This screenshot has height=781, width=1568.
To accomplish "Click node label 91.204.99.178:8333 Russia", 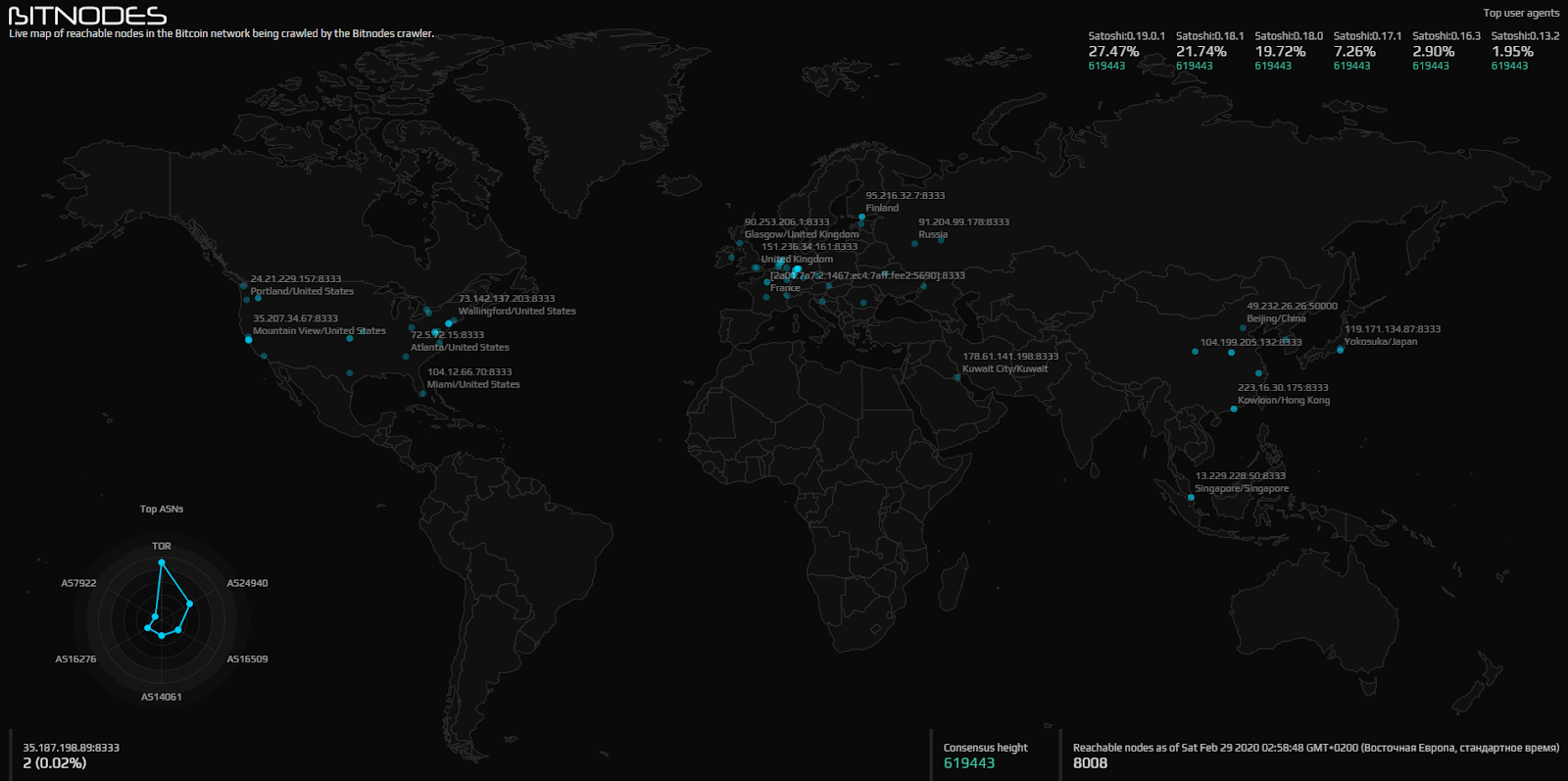I will 963,228.
